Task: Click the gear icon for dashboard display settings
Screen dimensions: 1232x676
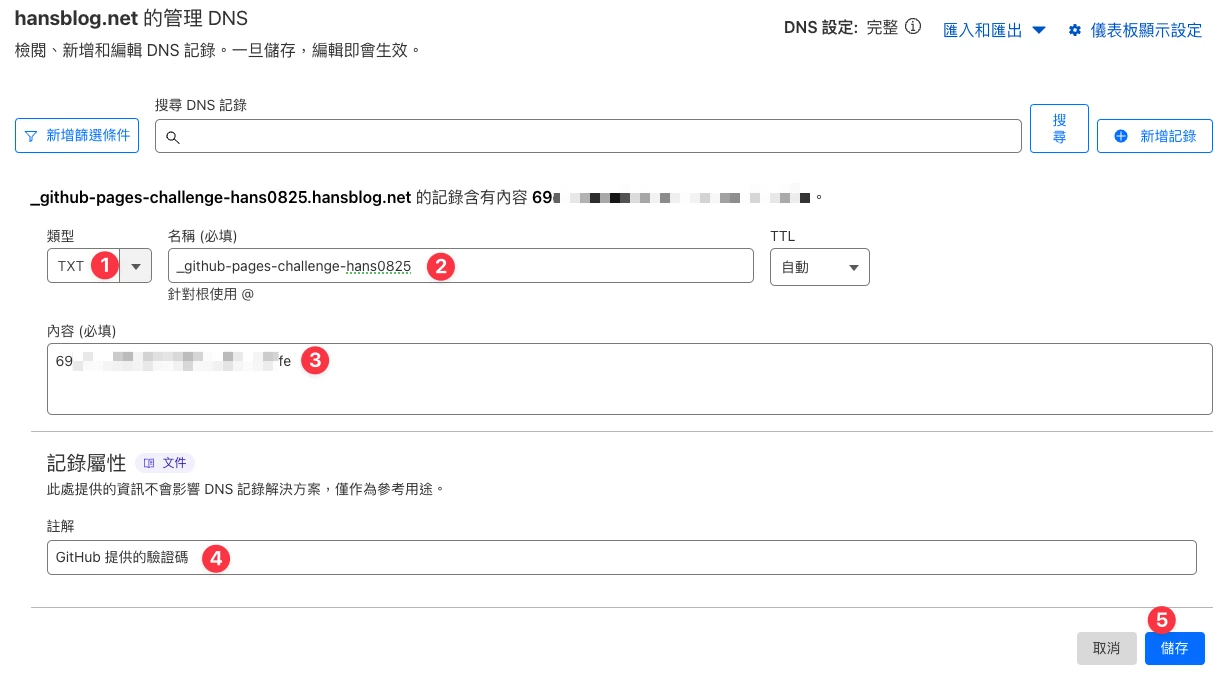Action: [1075, 30]
